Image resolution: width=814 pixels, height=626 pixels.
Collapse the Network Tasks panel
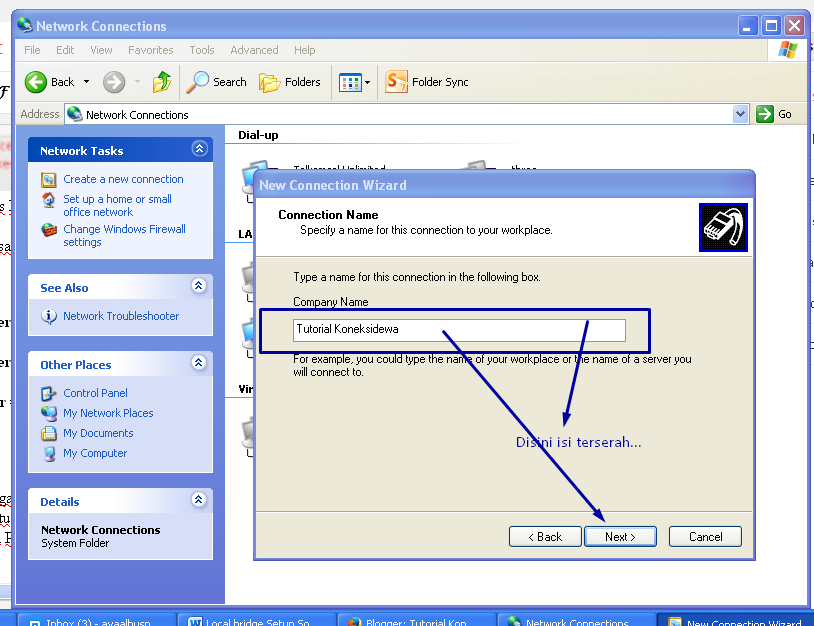pyautogui.click(x=199, y=148)
